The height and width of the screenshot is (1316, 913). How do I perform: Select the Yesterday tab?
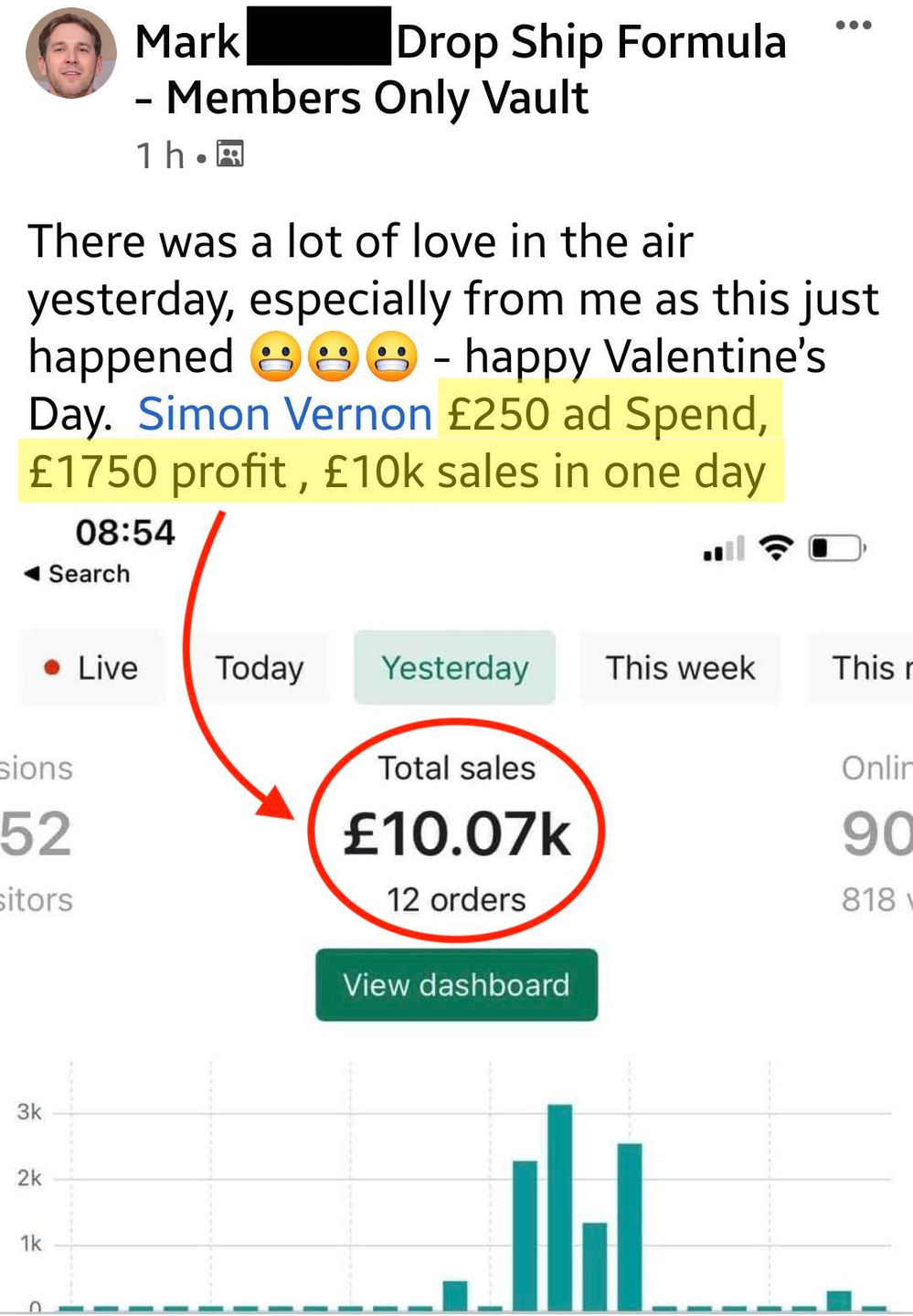[x=455, y=668]
